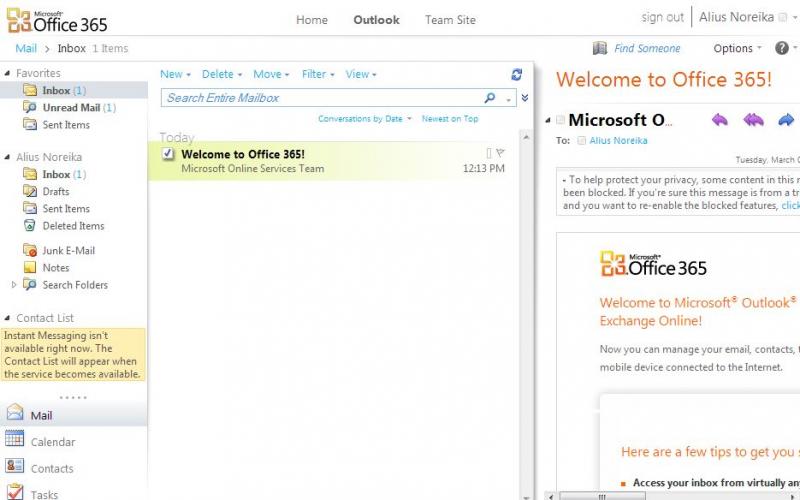Open the New dropdown menu

coord(175,74)
